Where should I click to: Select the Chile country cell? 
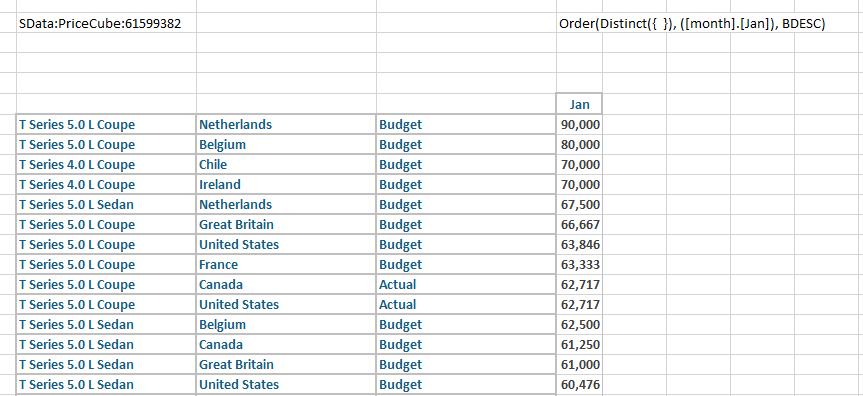click(286, 165)
